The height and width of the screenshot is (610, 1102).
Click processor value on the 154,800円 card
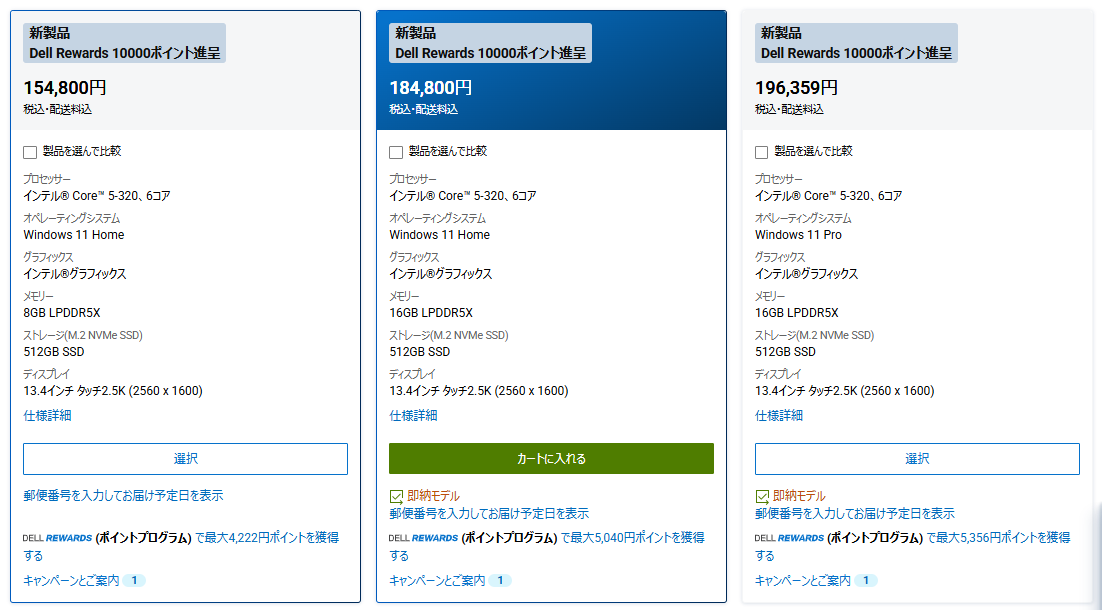tap(97, 196)
